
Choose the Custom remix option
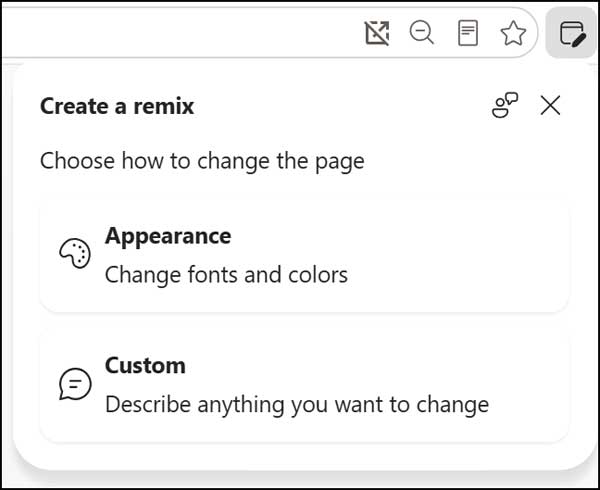(x=304, y=385)
